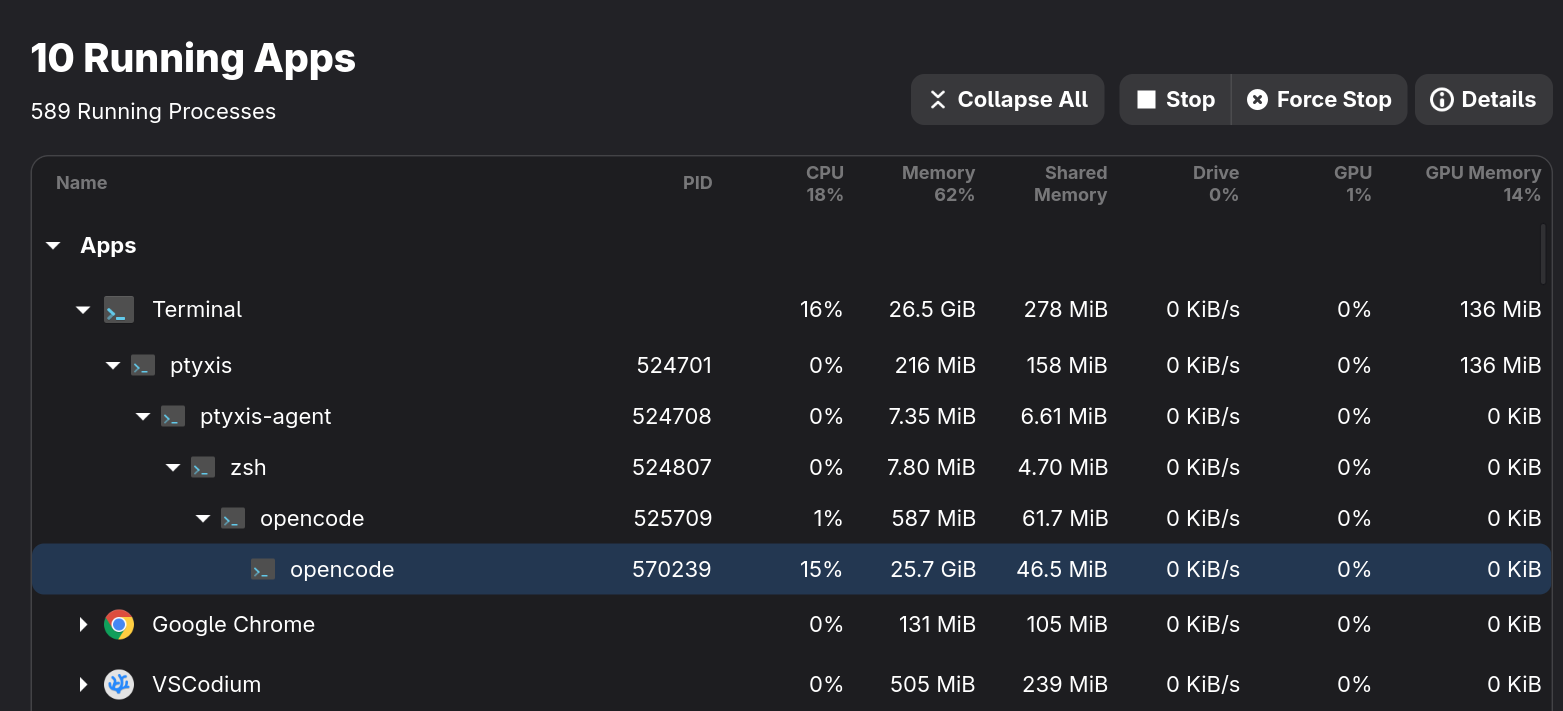The height and width of the screenshot is (711, 1563).
Task: Collapse the Apps section
Action: (54, 246)
